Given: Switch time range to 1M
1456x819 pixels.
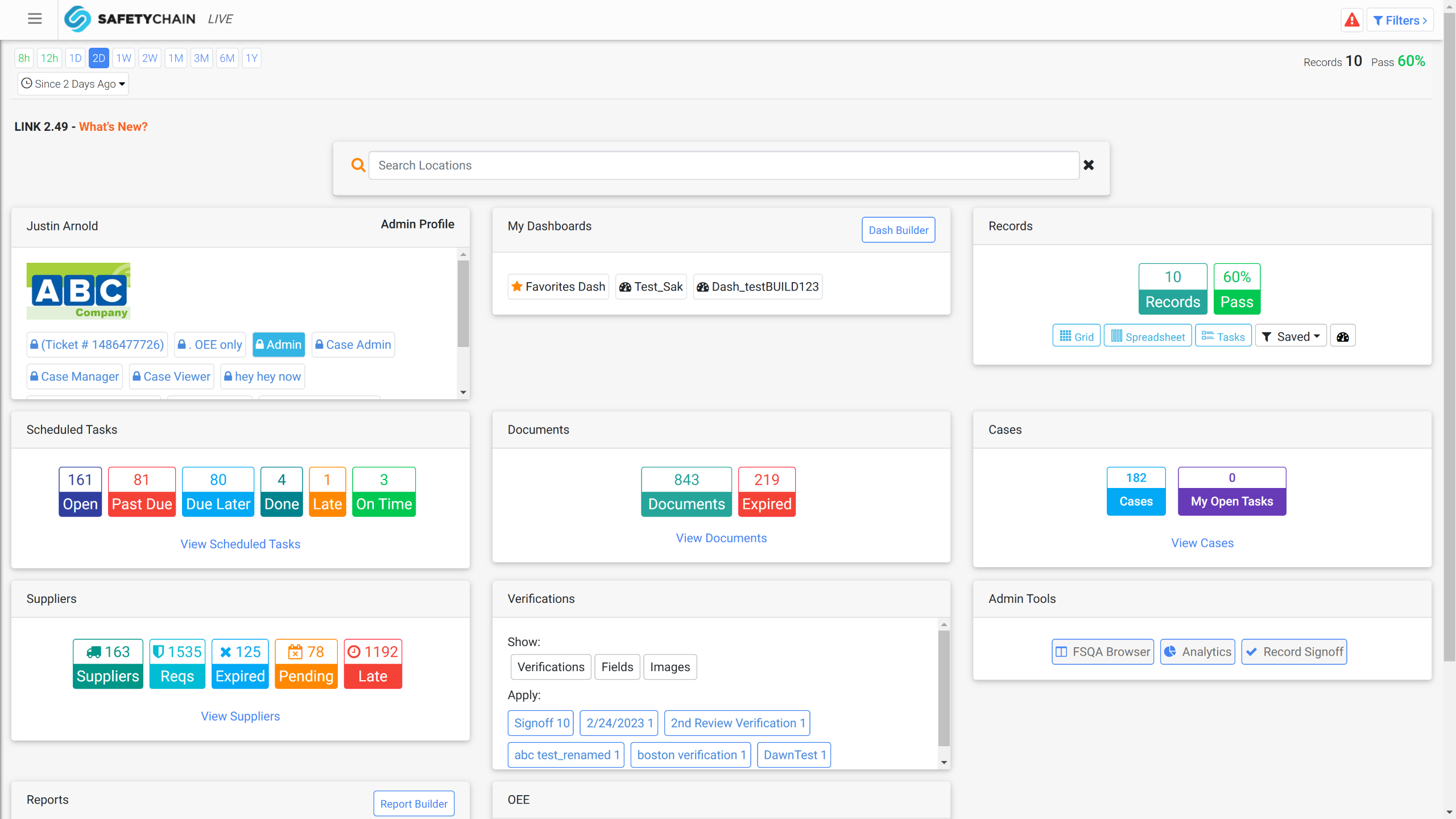Looking at the screenshot, I should click(176, 58).
